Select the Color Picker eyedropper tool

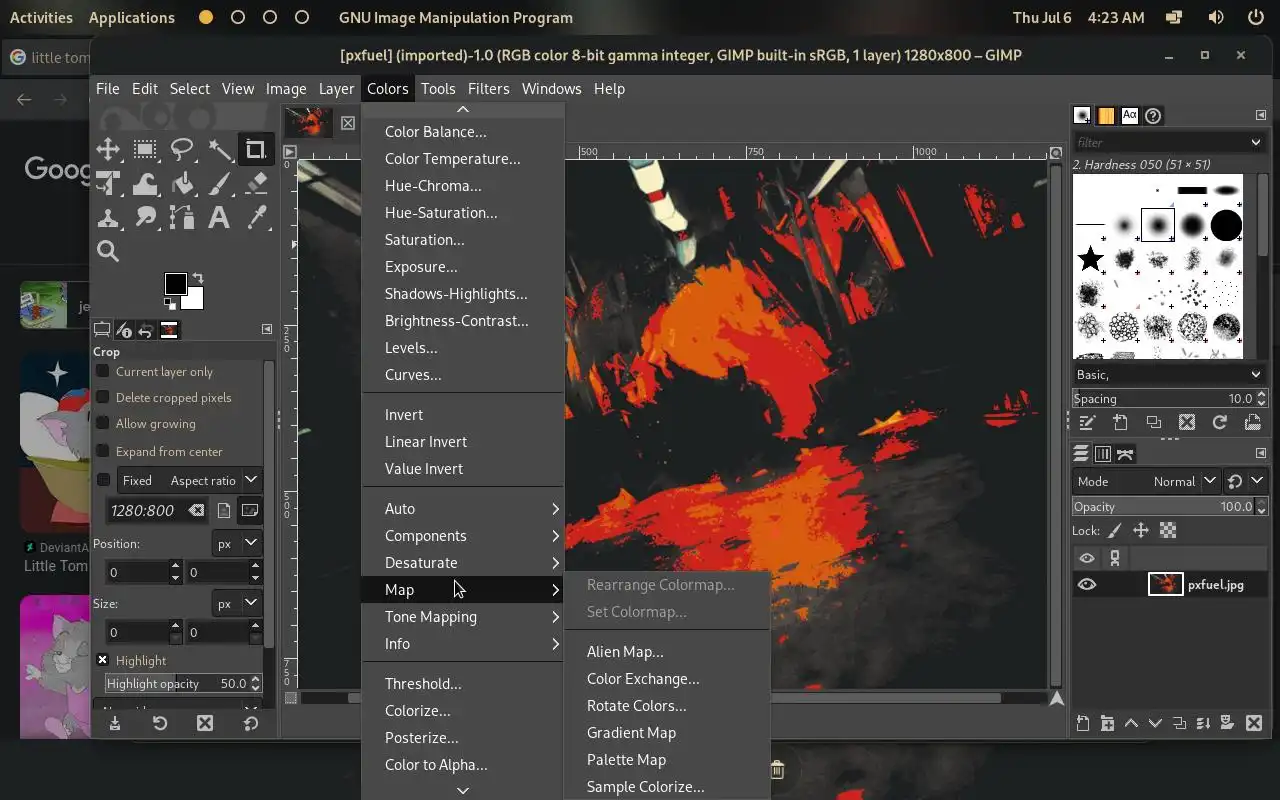[x=256, y=217]
